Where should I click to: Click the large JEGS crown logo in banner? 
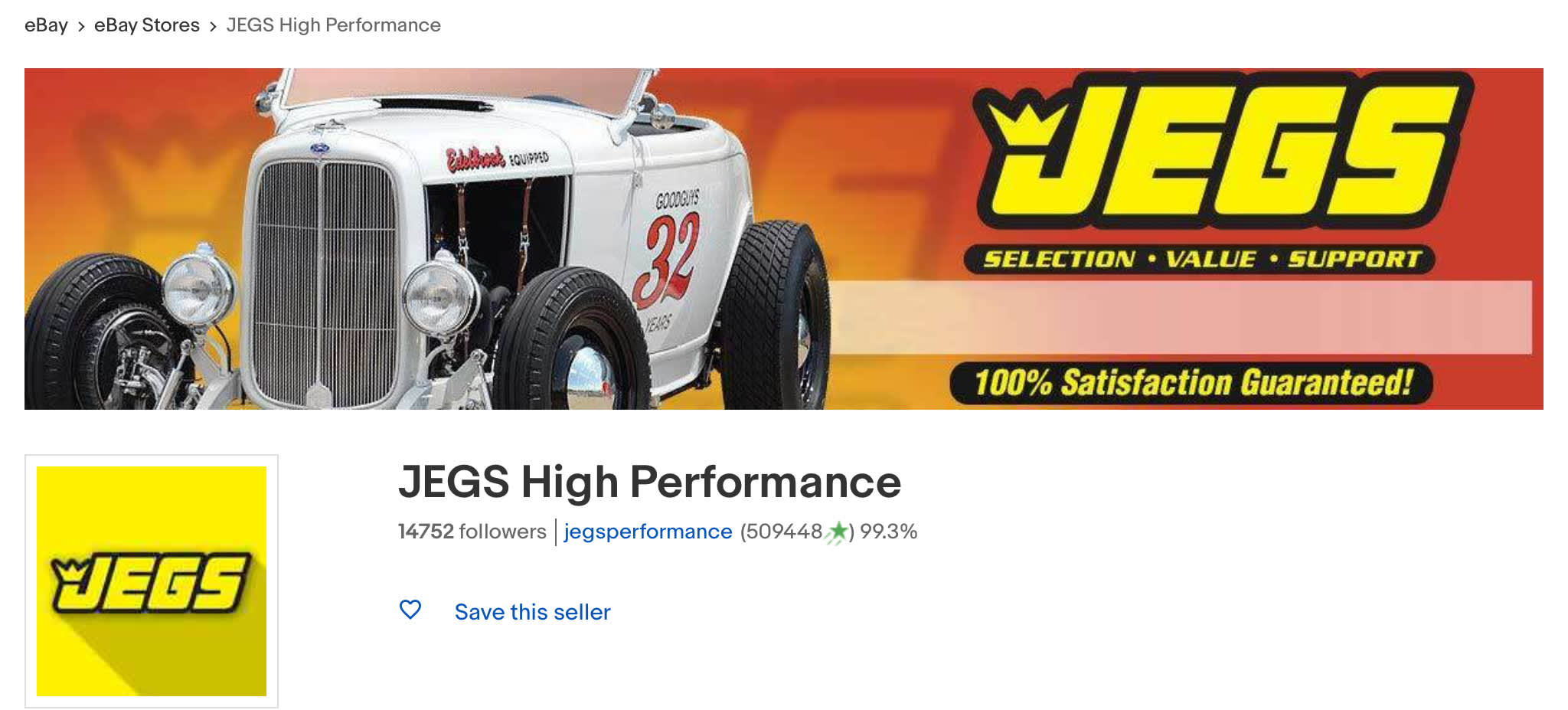1223,150
